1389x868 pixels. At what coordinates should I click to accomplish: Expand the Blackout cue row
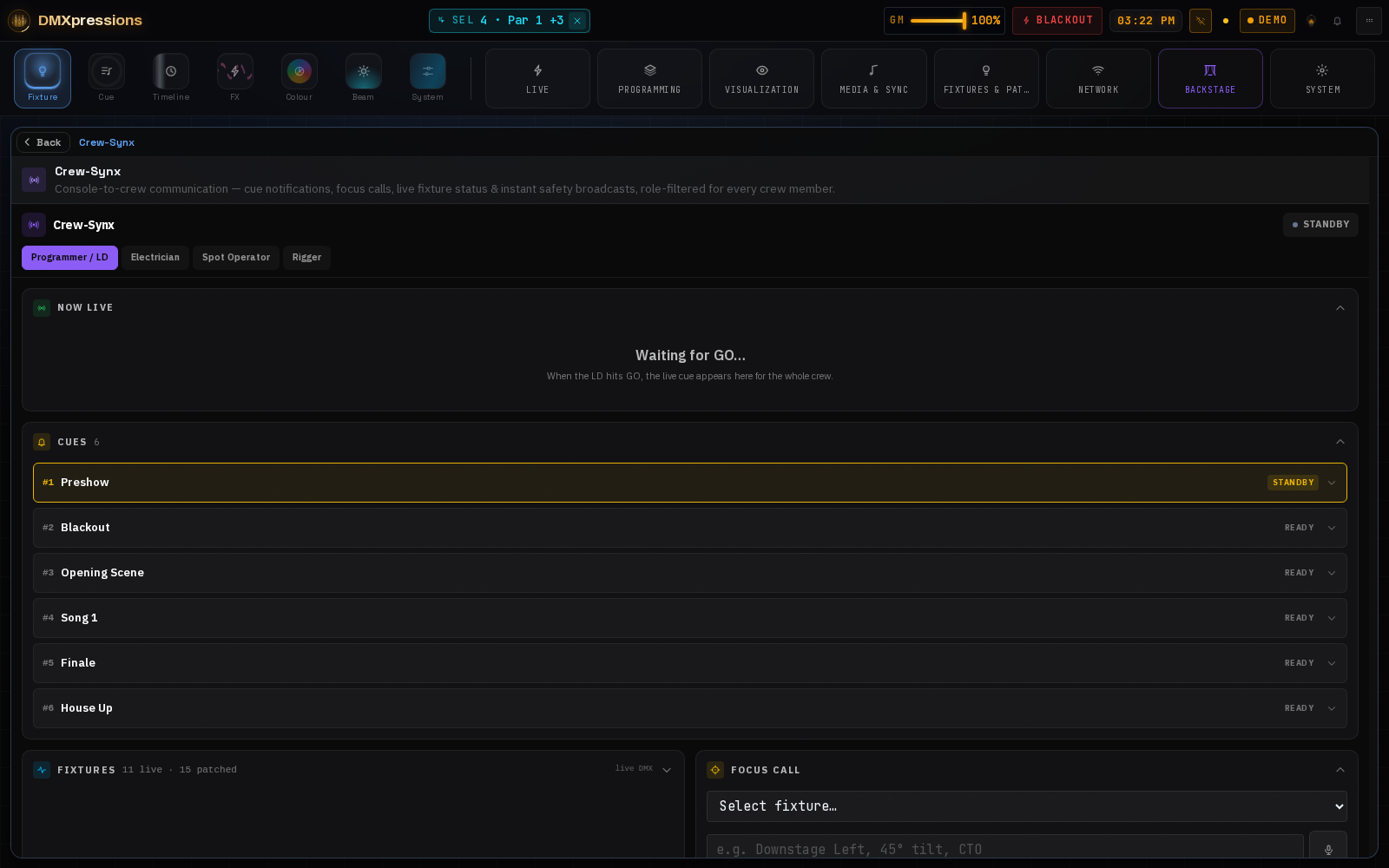(x=1332, y=528)
